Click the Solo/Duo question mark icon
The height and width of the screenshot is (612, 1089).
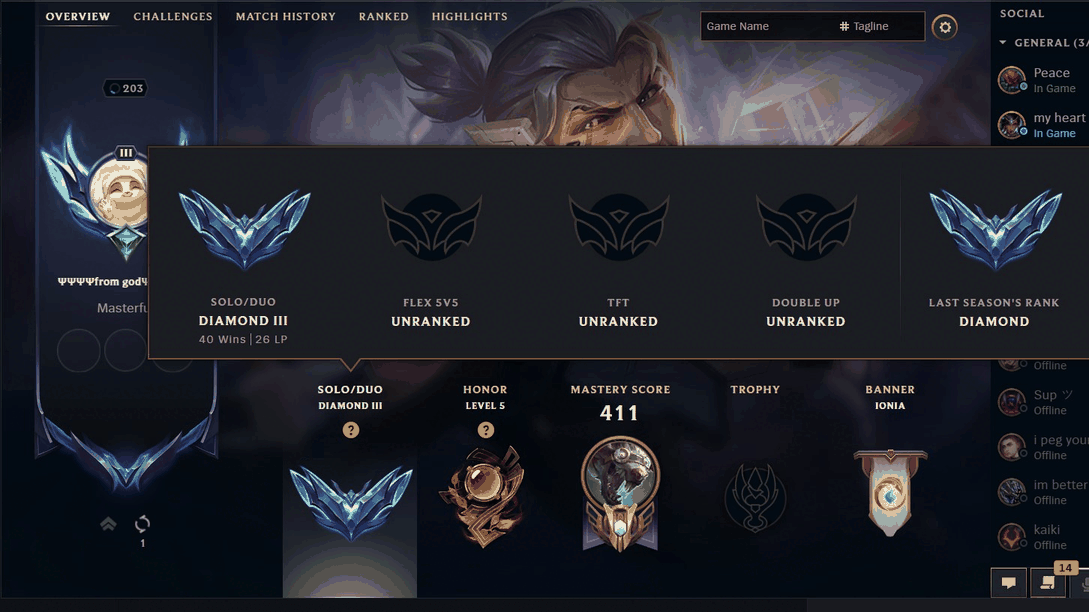pos(351,430)
